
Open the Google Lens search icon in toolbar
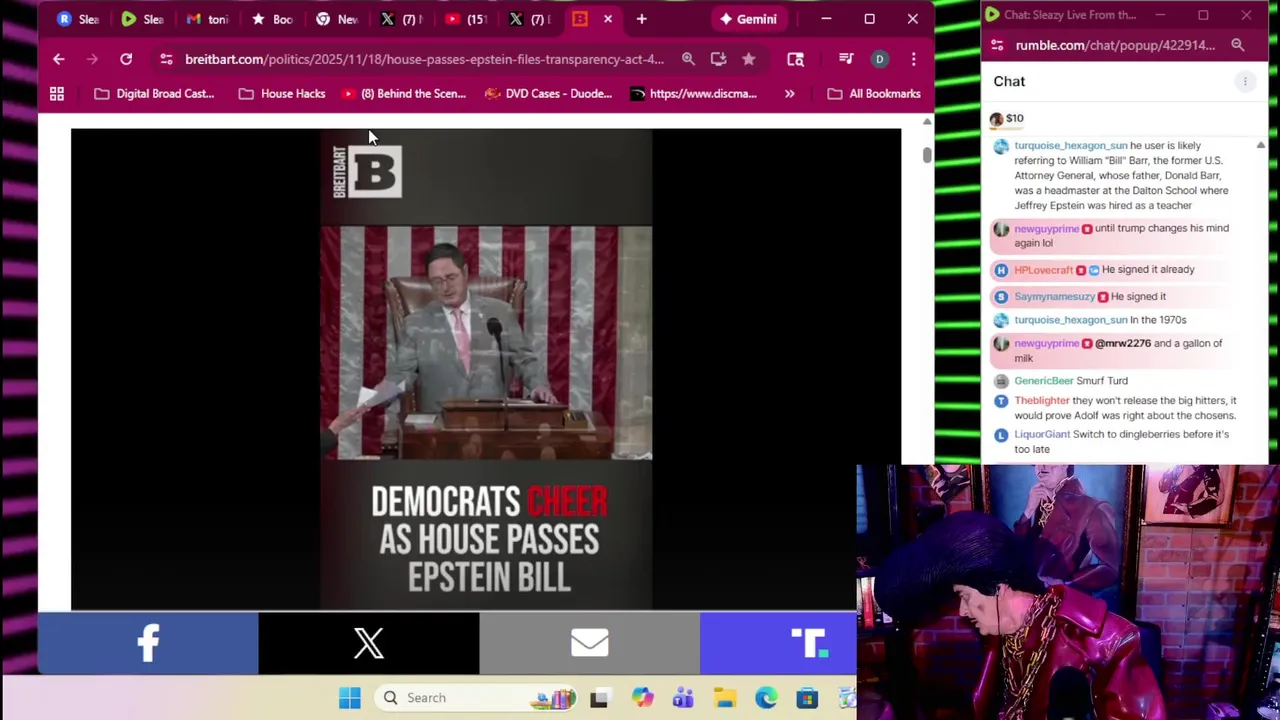pos(795,59)
